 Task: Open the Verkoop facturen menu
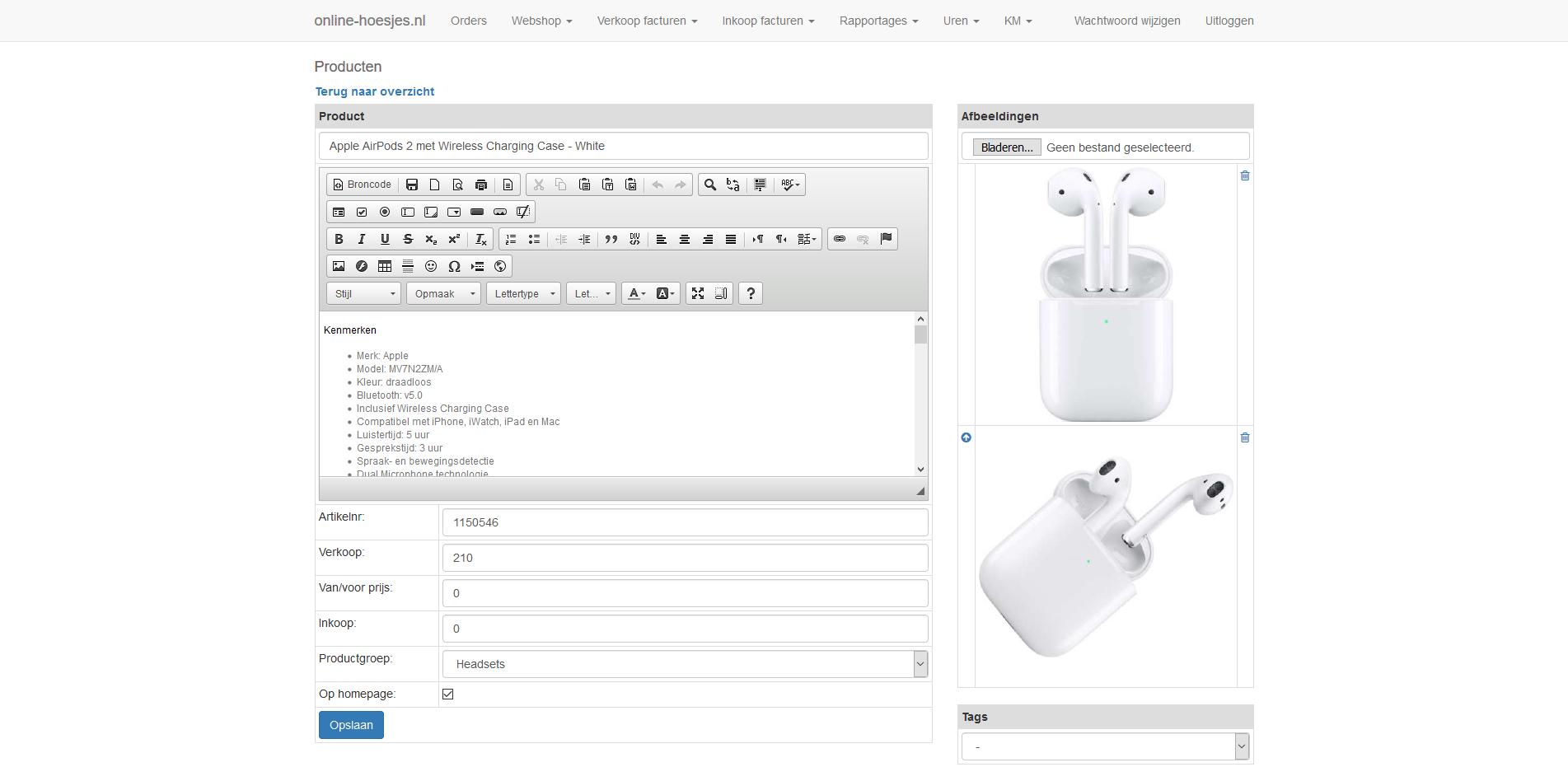(648, 21)
